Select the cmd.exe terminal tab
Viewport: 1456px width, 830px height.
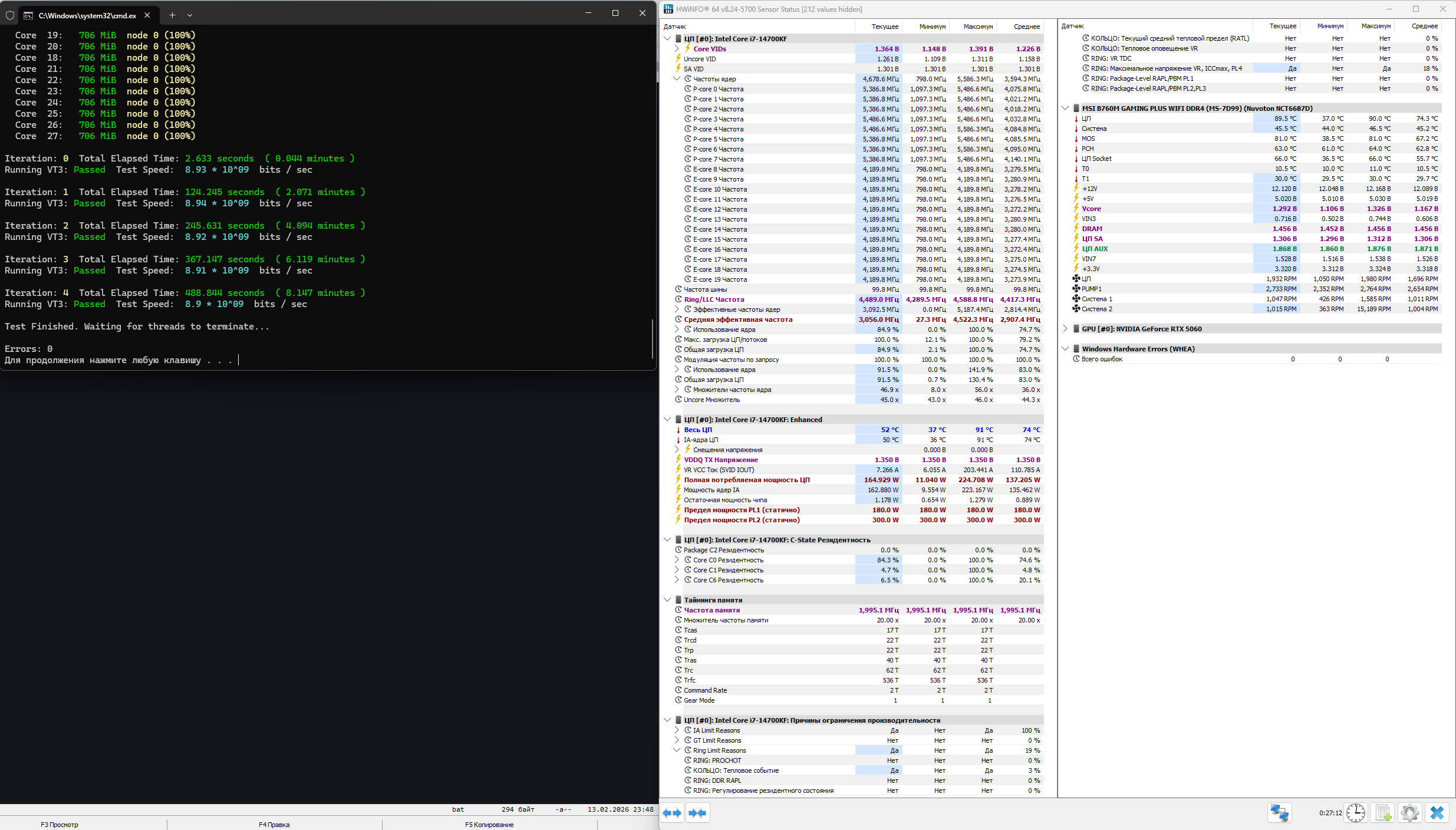[87, 15]
